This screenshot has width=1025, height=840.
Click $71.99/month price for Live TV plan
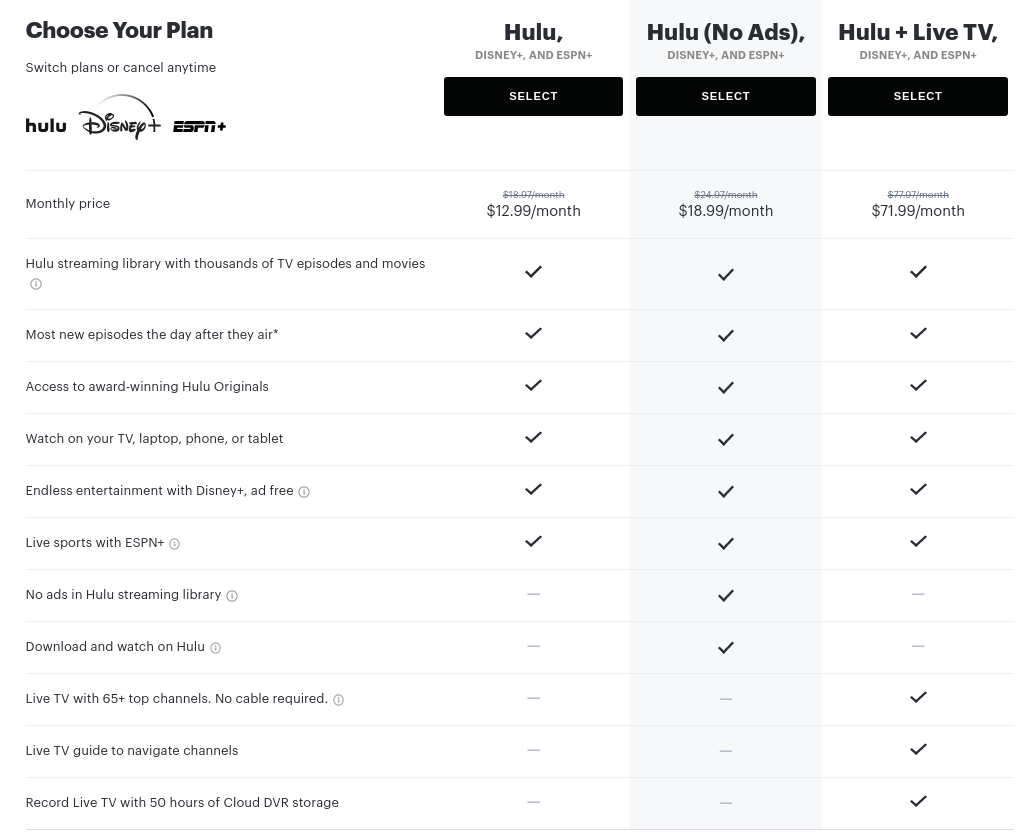pyautogui.click(x=917, y=211)
